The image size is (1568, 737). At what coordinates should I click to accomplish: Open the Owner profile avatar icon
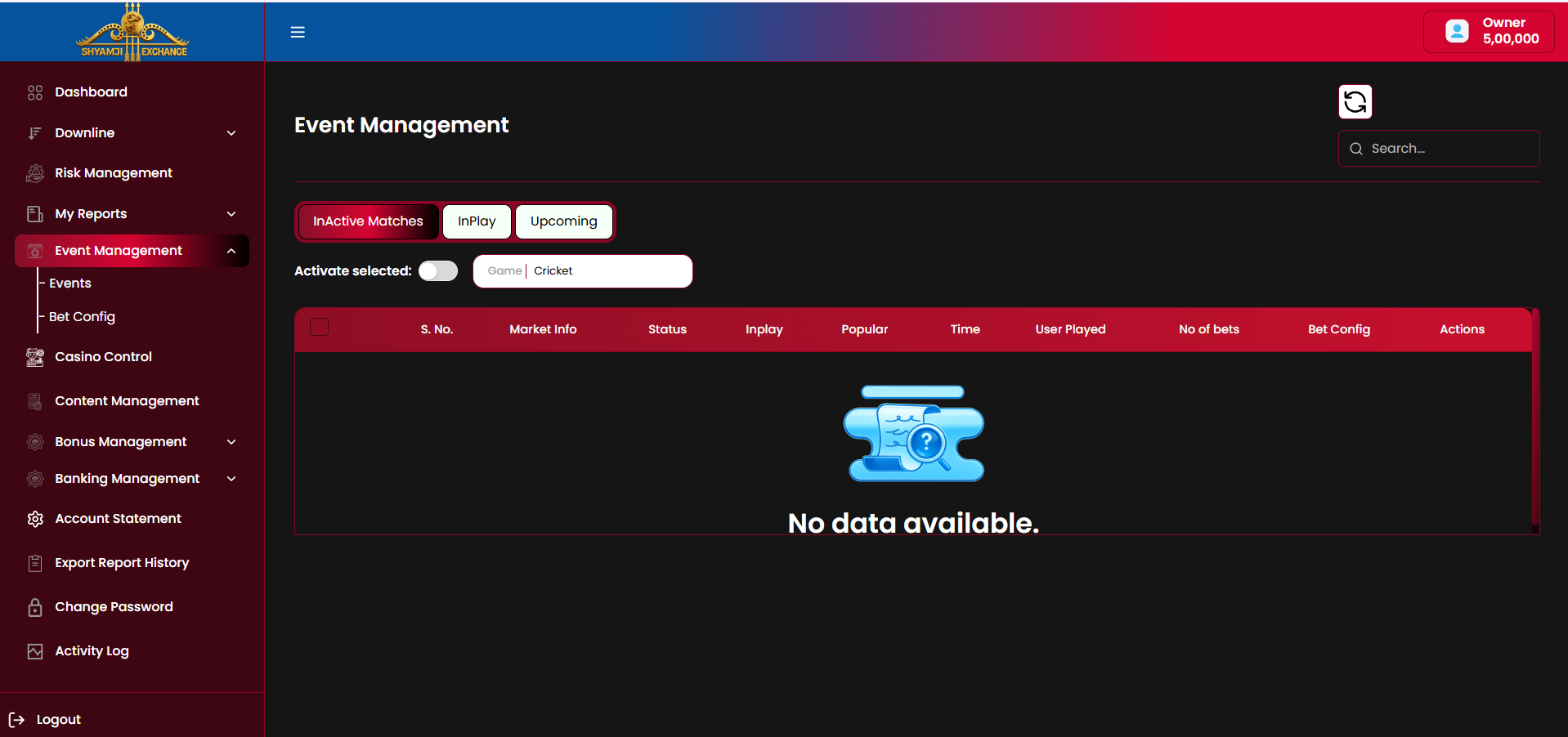tap(1457, 31)
